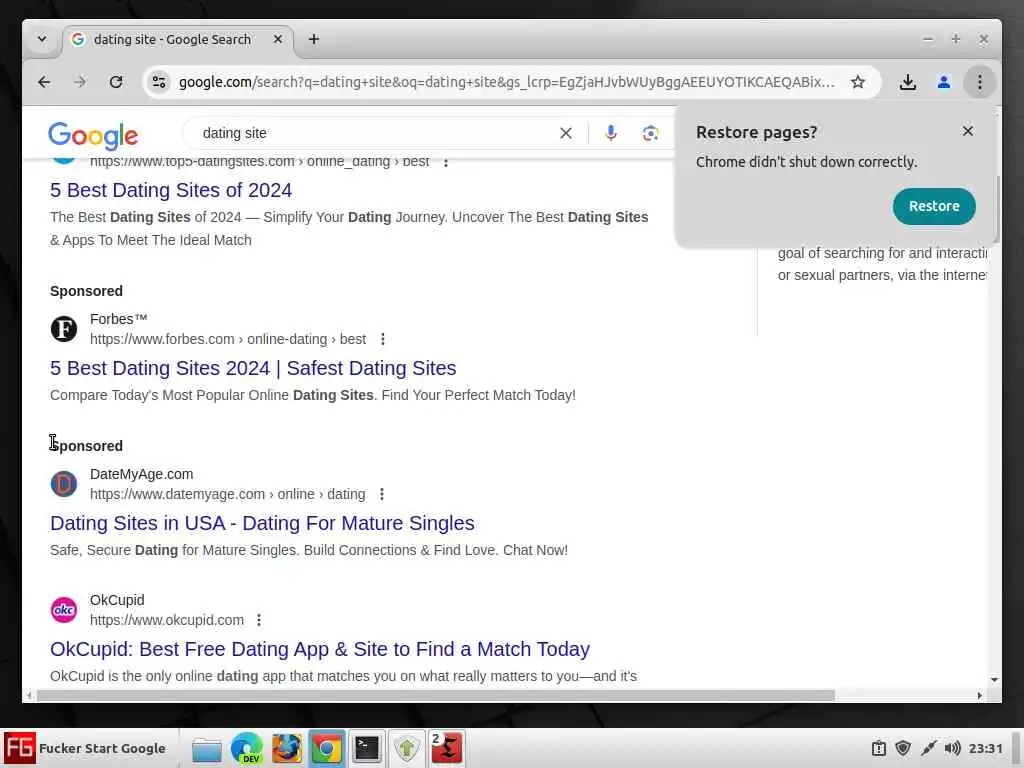Screen dimensions: 1024x768
Task: Click the datemyage.com URL text
Action: pos(228,494)
